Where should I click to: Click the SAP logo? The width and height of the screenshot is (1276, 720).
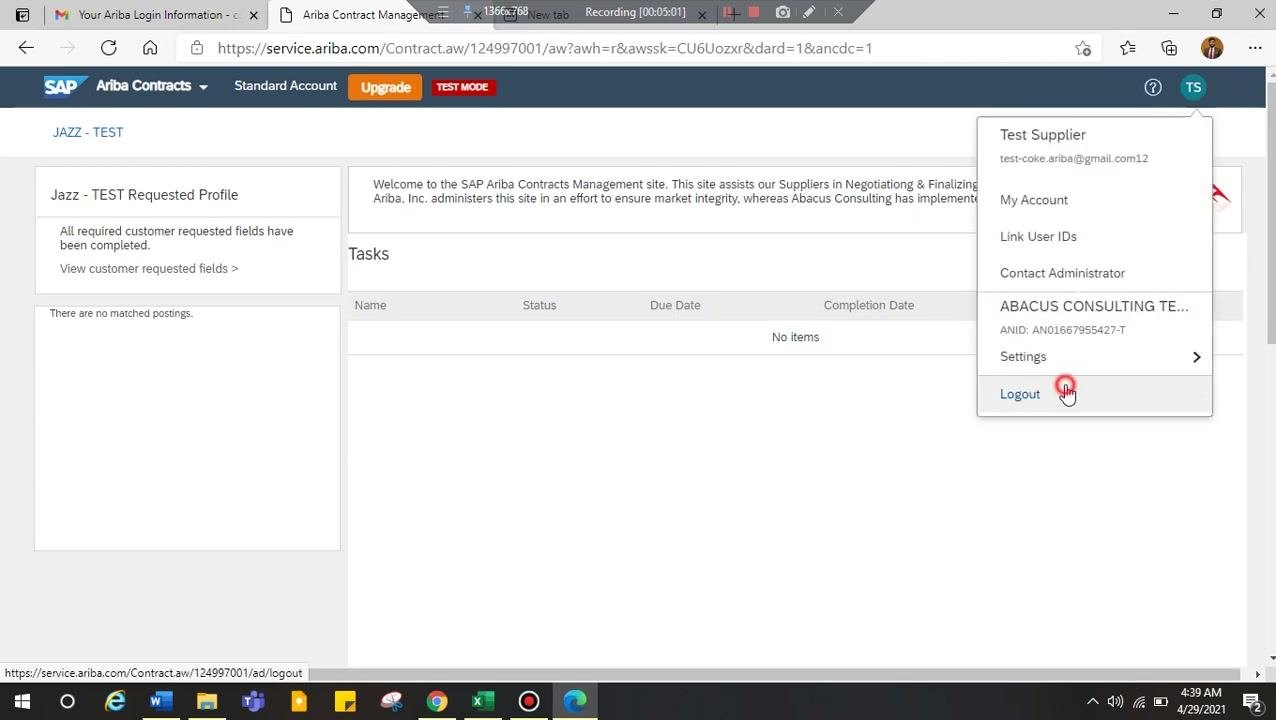64,86
